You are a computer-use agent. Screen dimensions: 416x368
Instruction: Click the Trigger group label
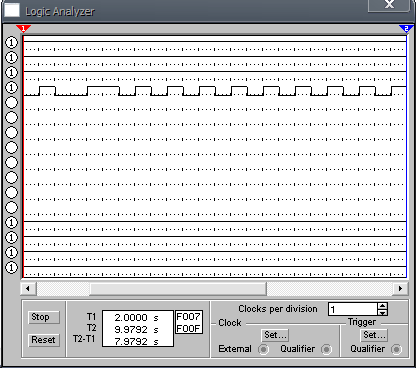[x=362, y=322]
